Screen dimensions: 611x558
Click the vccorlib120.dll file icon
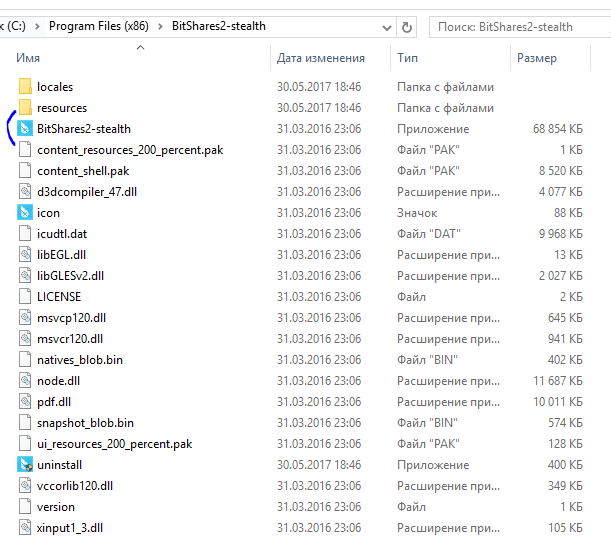point(25,486)
